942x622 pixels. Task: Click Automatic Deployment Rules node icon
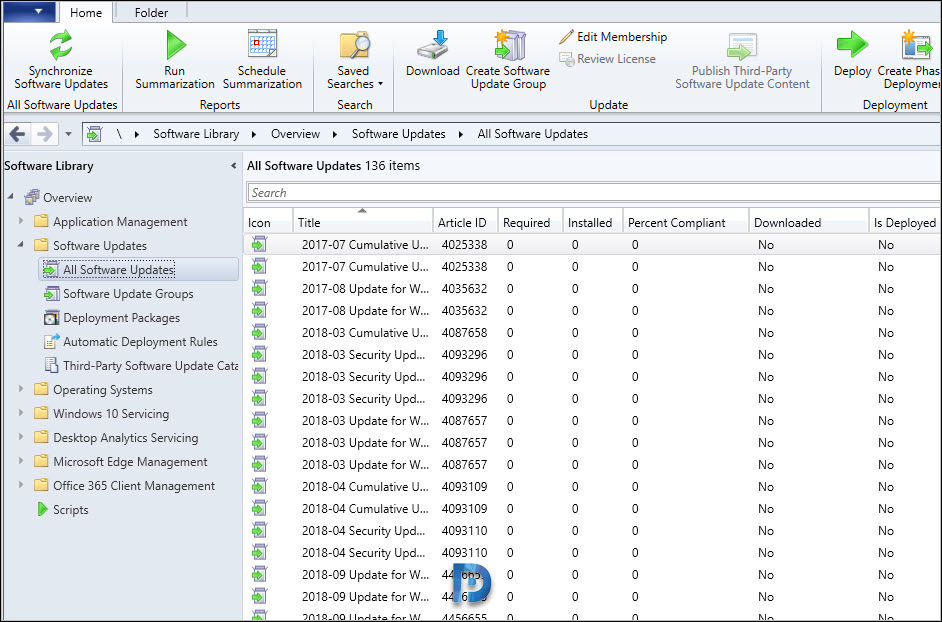pyautogui.click(x=51, y=341)
